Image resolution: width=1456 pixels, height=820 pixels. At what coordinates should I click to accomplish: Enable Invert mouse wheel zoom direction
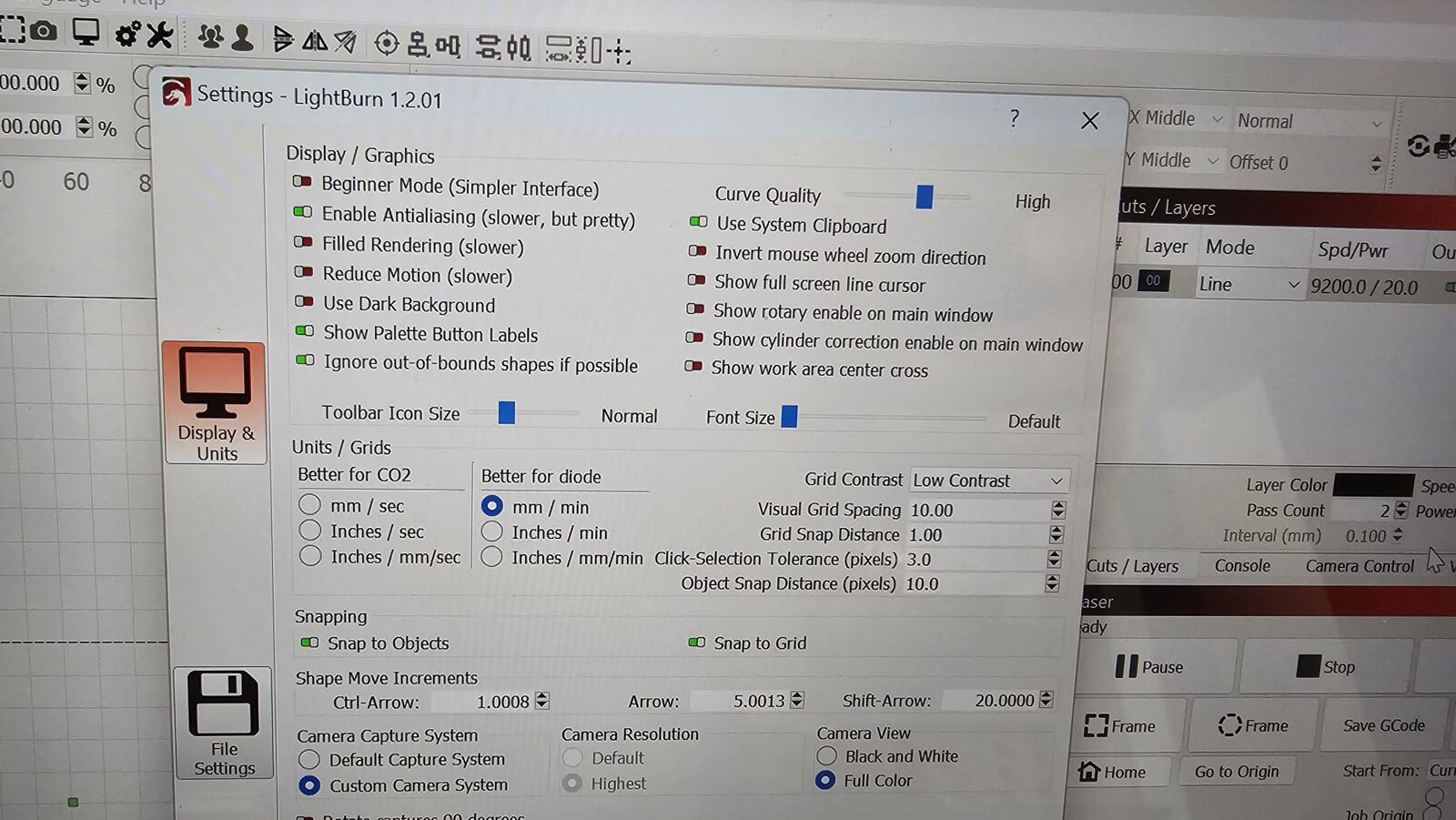coord(697,250)
